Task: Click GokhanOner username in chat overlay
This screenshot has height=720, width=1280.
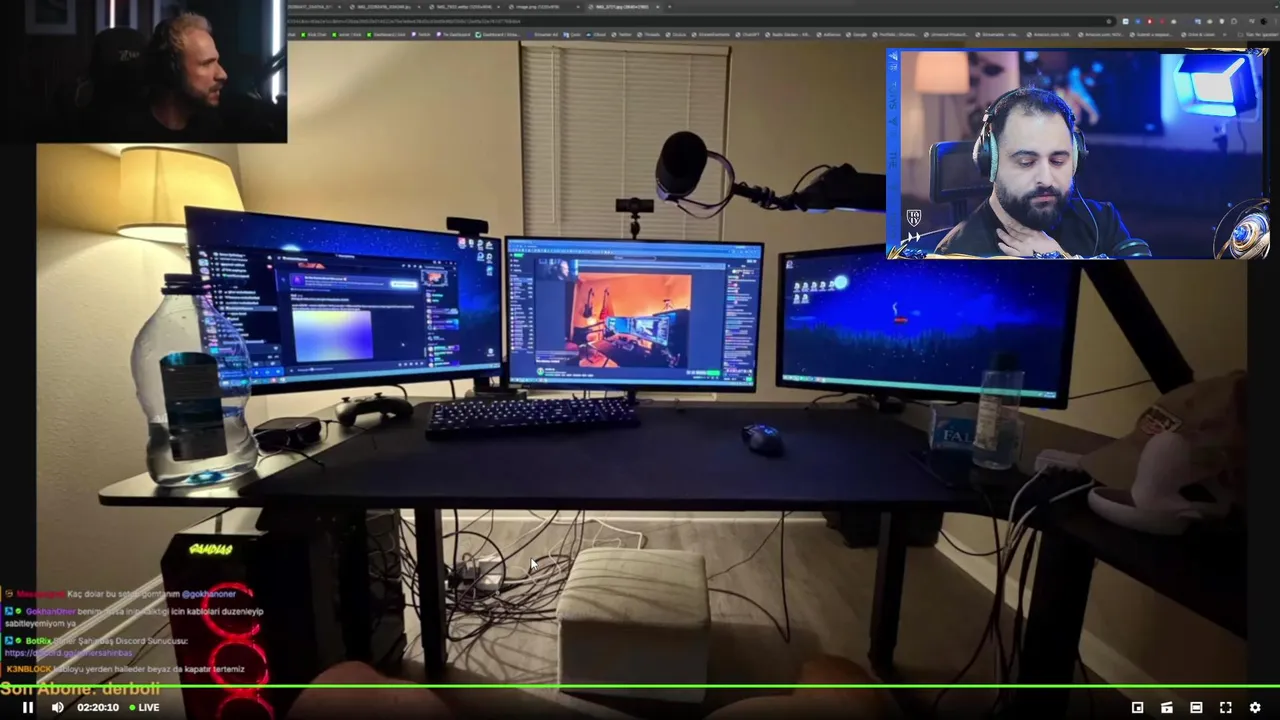Action: coord(50,611)
